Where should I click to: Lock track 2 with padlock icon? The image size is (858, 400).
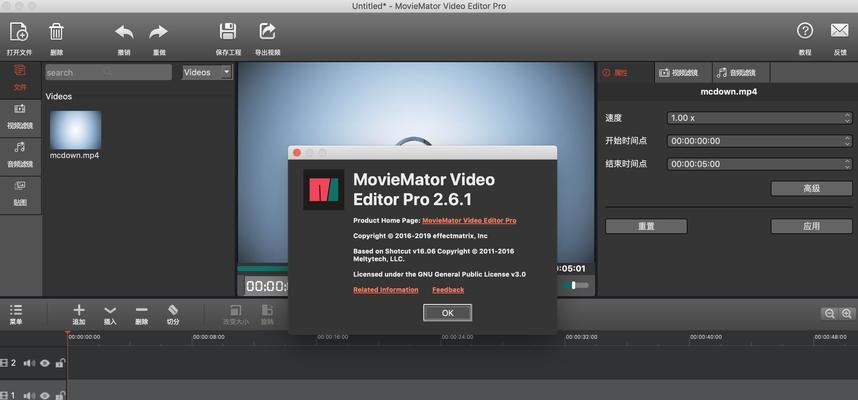coord(60,363)
